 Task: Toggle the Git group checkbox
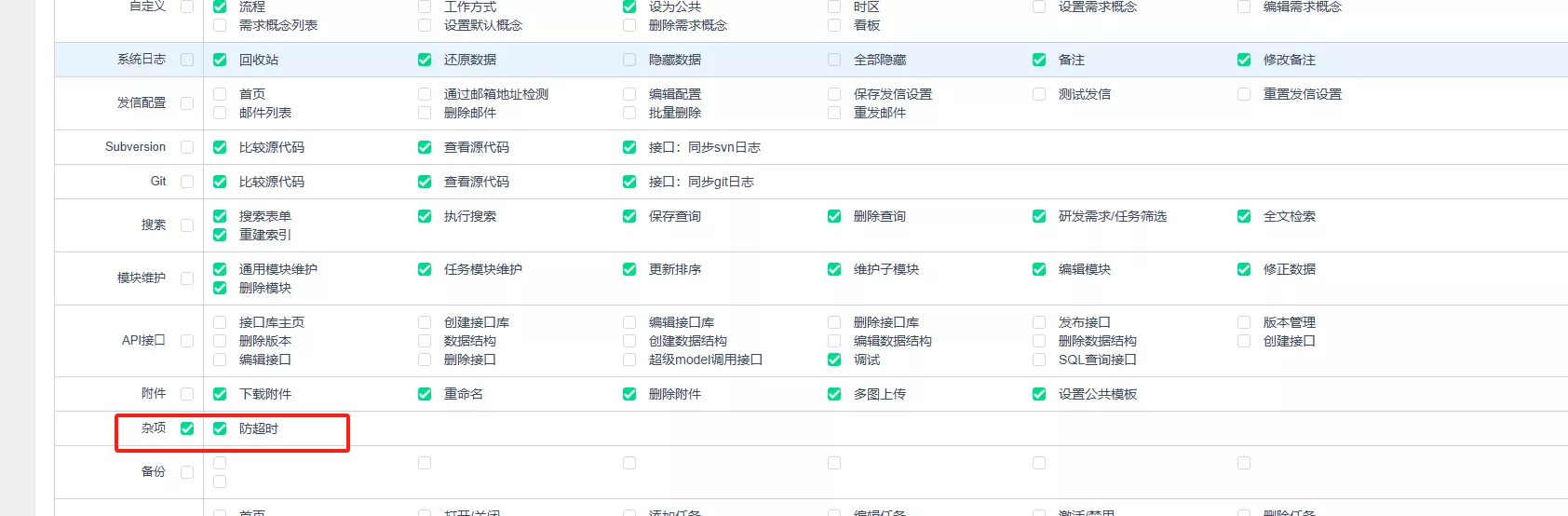click(187, 182)
